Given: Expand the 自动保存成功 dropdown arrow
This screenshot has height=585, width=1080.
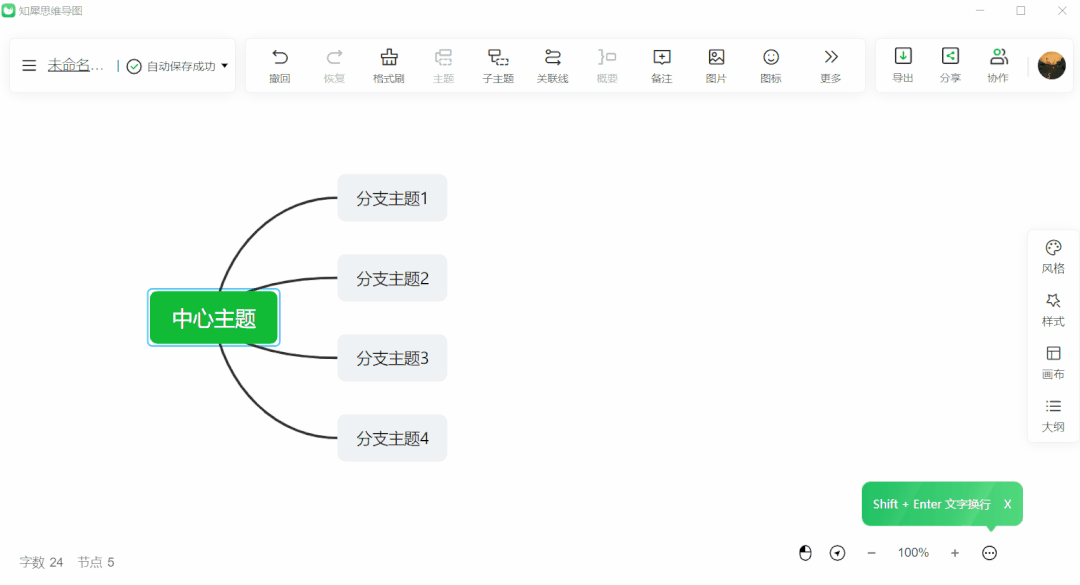Looking at the screenshot, I should [225, 65].
